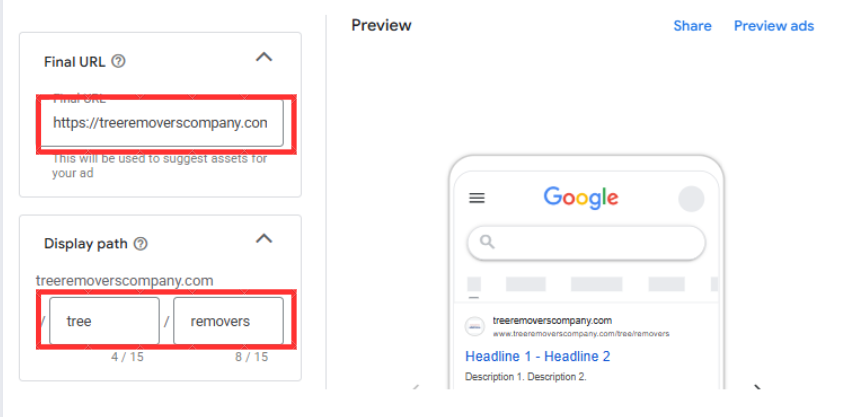Open Preview ads link

[x=774, y=26]
